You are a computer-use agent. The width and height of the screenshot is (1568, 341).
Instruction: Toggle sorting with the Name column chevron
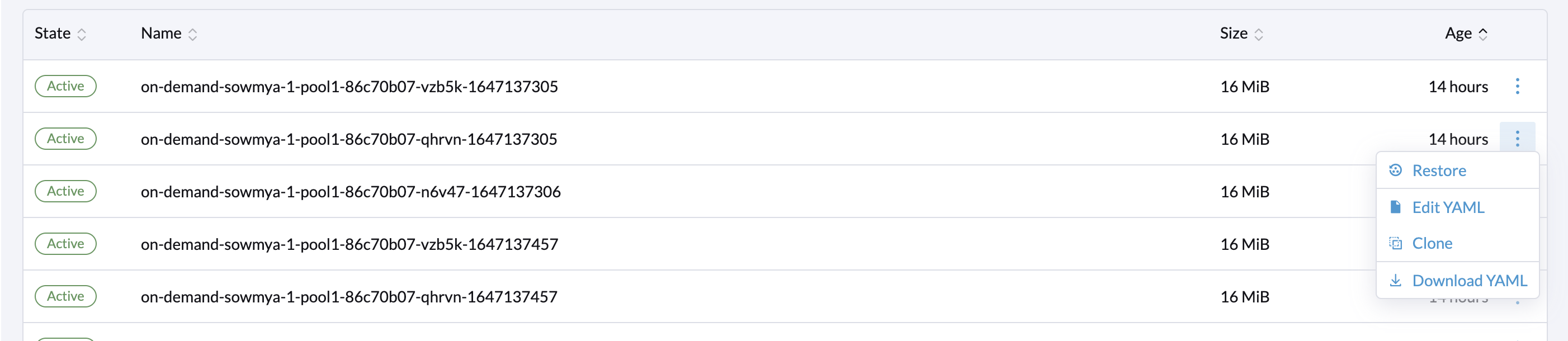coord(193,34)
